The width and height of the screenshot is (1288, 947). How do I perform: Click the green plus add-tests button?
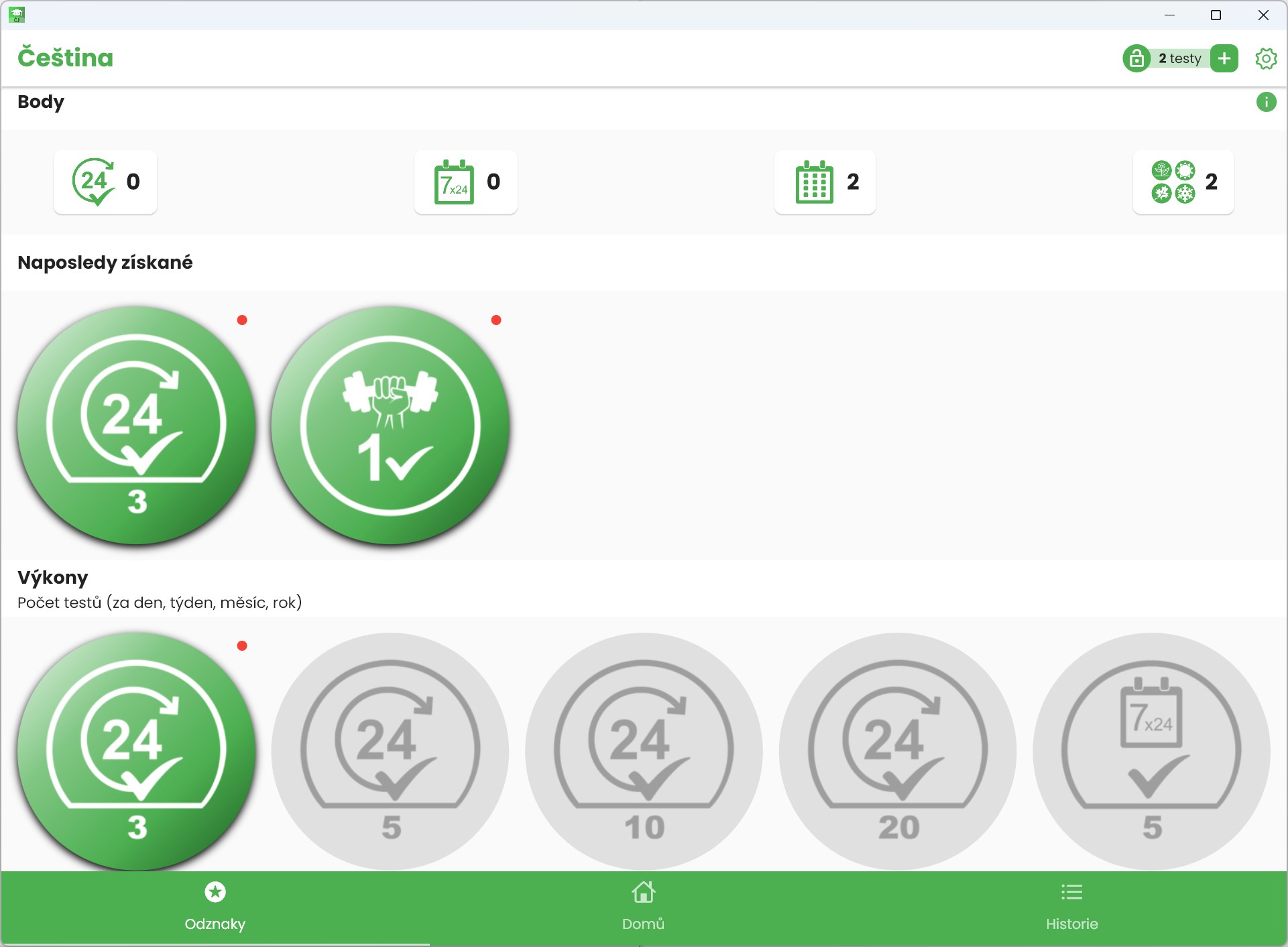pos(1224,58)
